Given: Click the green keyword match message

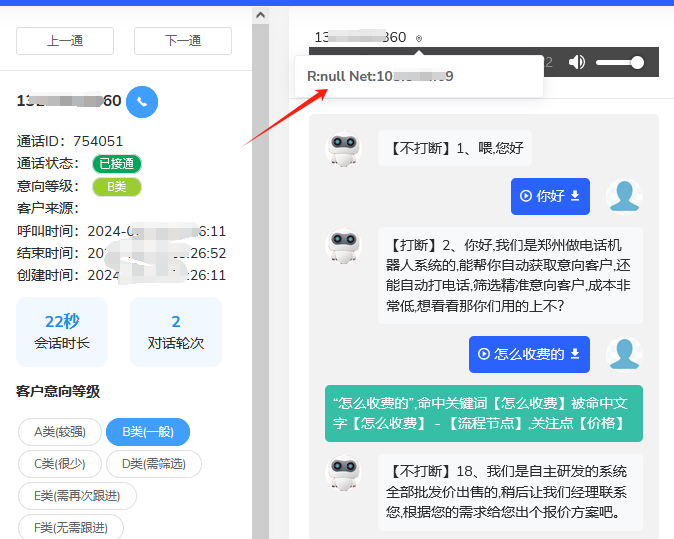Looking at the screenshot, I should [x=483, y=413].
